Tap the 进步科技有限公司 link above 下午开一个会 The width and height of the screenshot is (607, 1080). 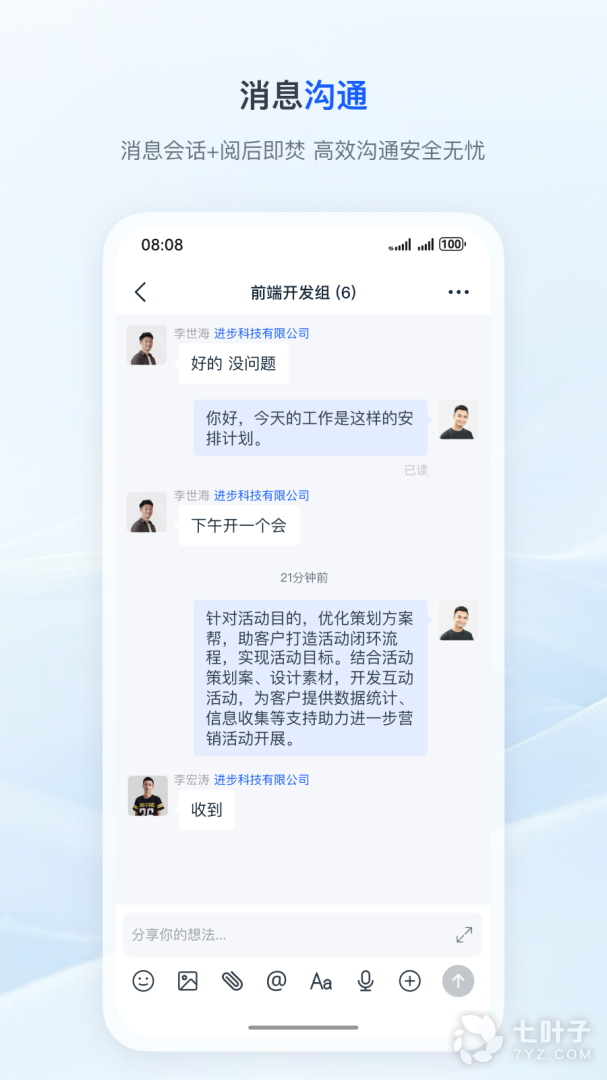click(262, 495)
